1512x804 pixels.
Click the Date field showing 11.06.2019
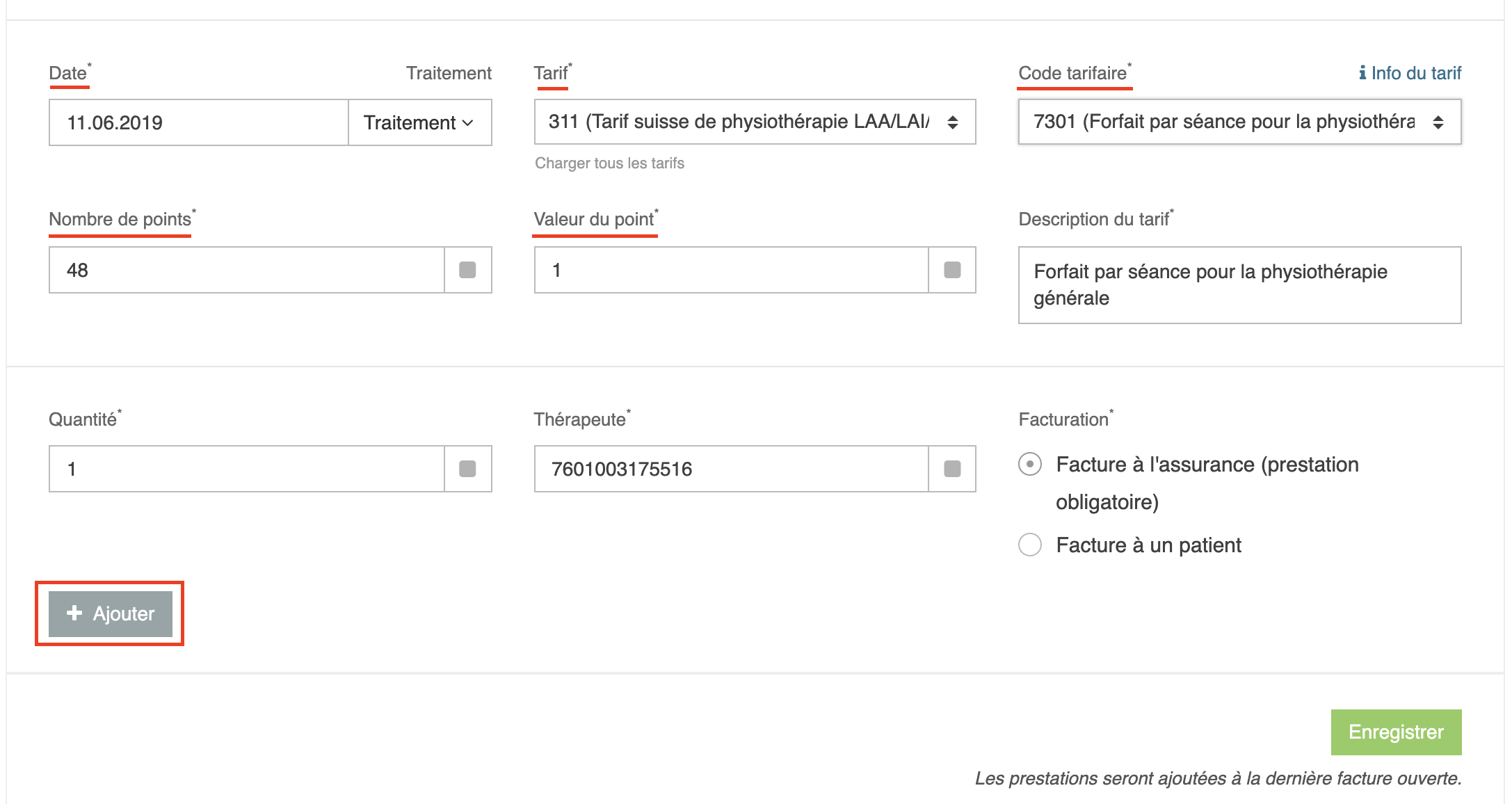(x=199, y=122)
